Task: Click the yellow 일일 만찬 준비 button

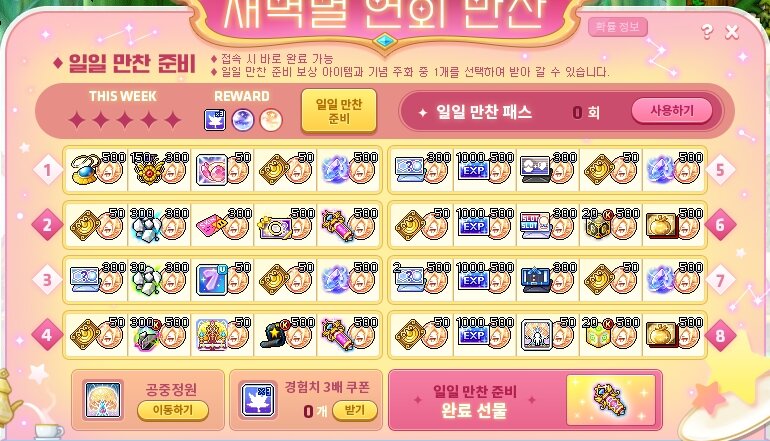Action: pos(339,111)
